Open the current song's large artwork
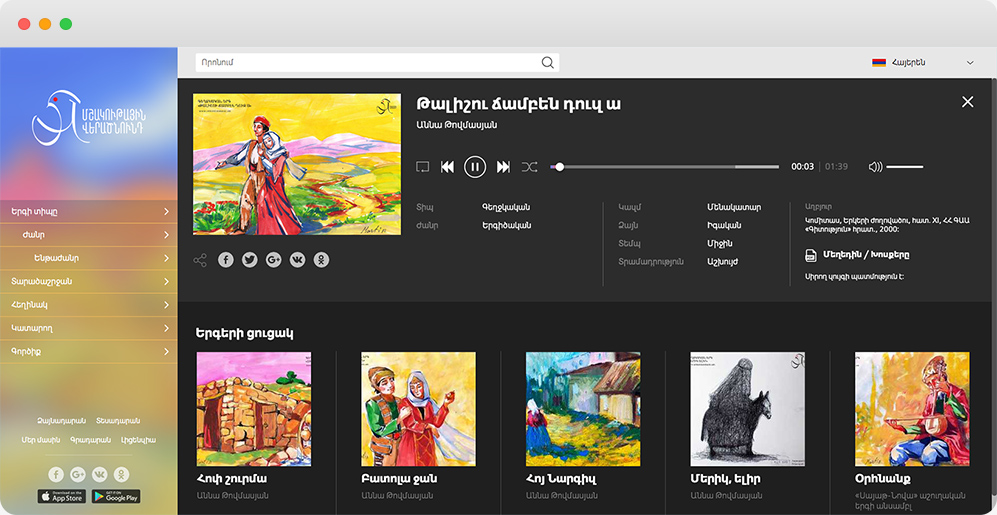Viewport: 997px width, 515px height. coord(297,164)
